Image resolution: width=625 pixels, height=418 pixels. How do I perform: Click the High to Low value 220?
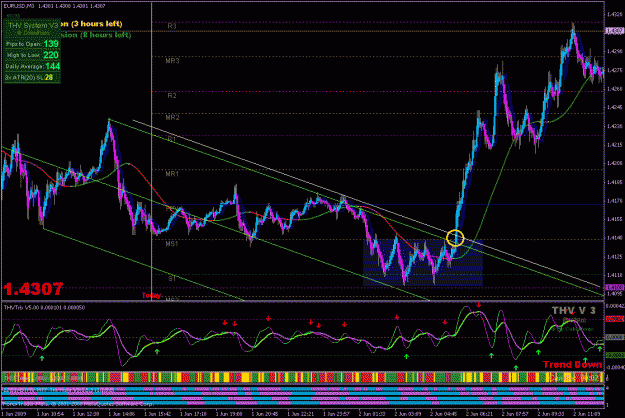pyautogui.click(x=51, y=55)
